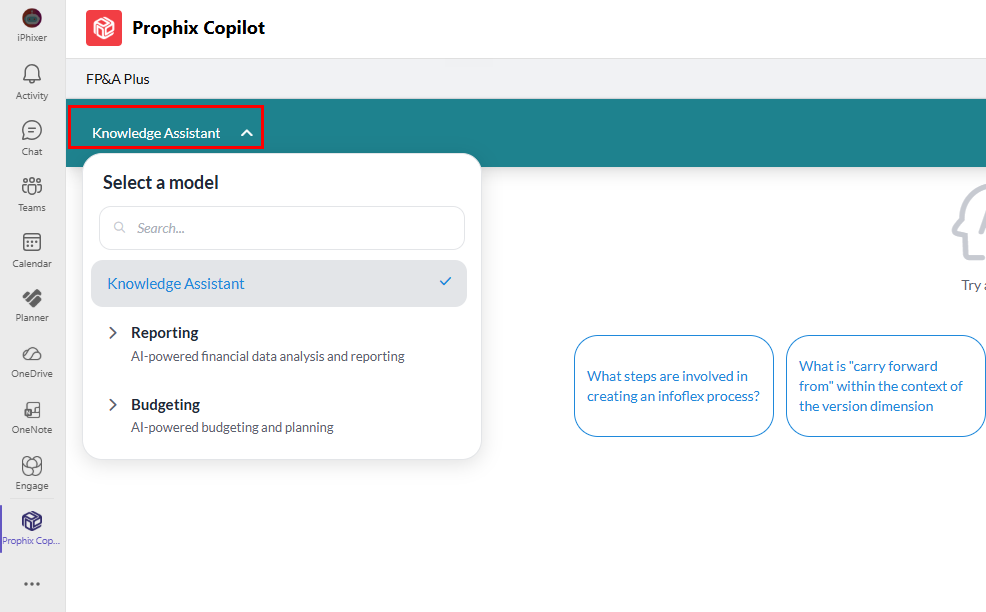
Task: Open the Teams icon in sidebar
Action: [32, 187]
